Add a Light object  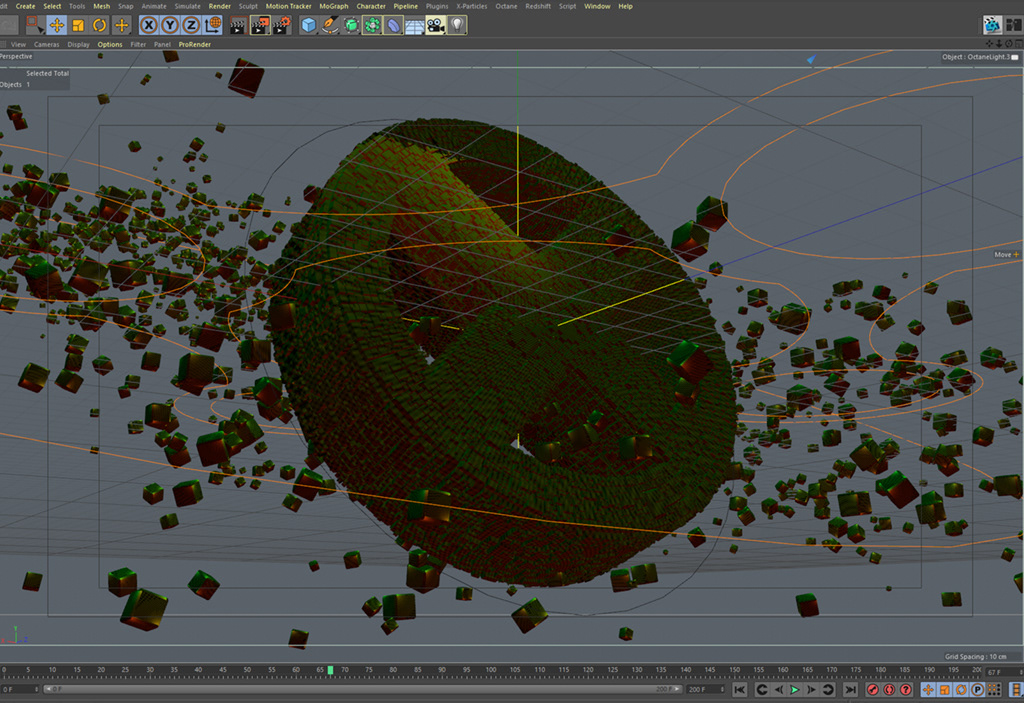[x=457, y=25]
